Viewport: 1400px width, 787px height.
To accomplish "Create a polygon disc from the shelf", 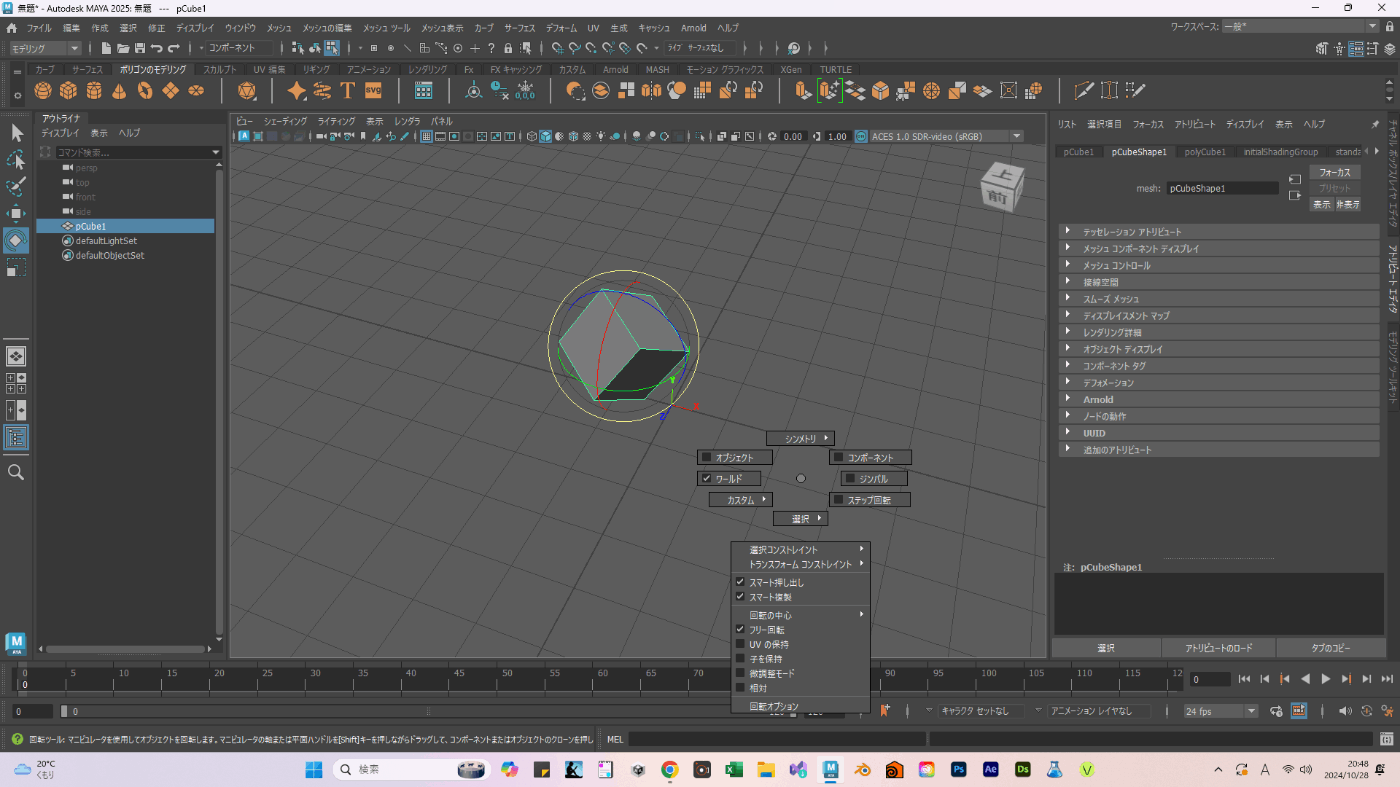I will click(x=196, y=91).
